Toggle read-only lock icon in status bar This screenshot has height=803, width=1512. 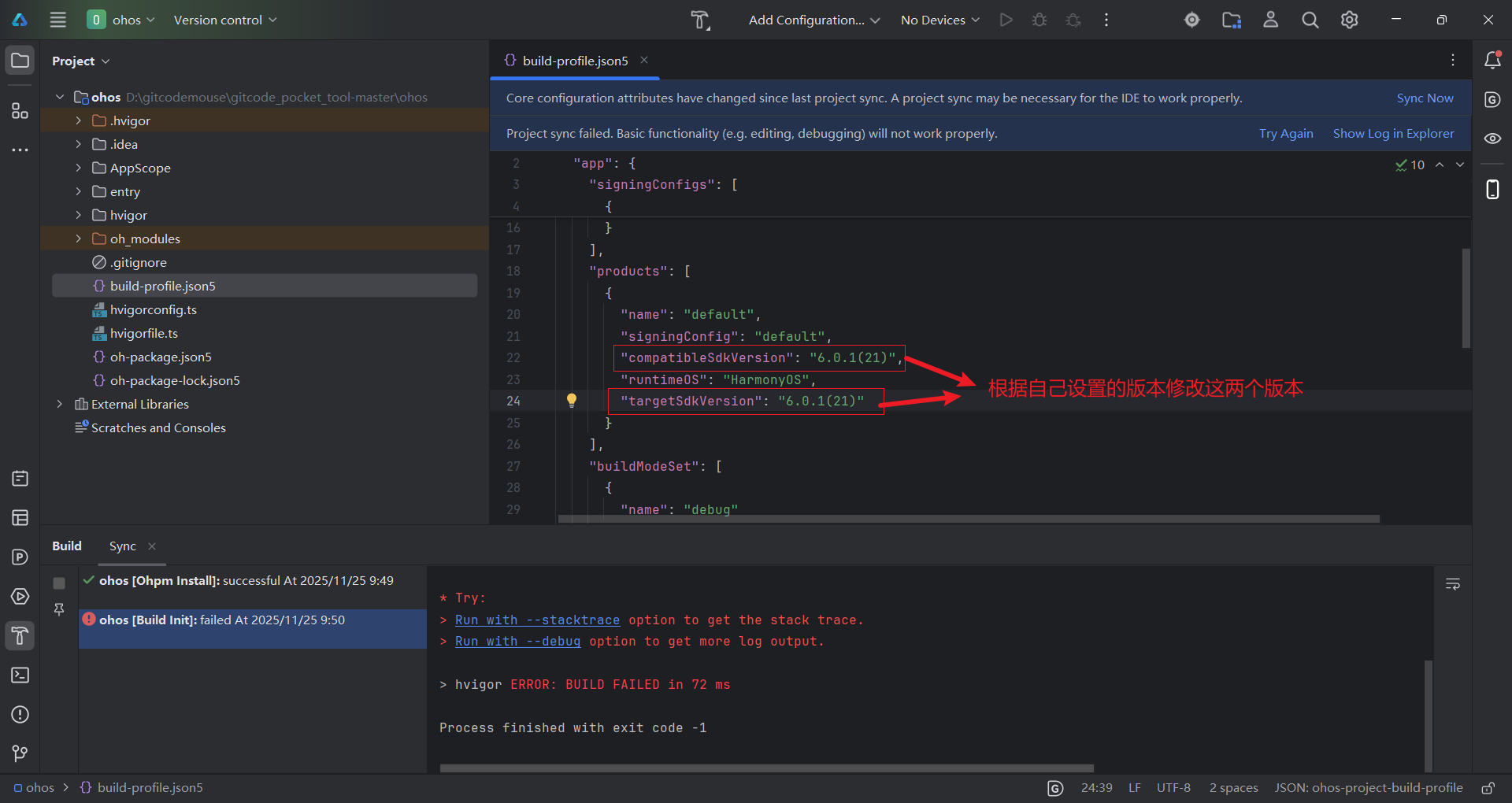pyautogui.click(x=1488, y=788)
